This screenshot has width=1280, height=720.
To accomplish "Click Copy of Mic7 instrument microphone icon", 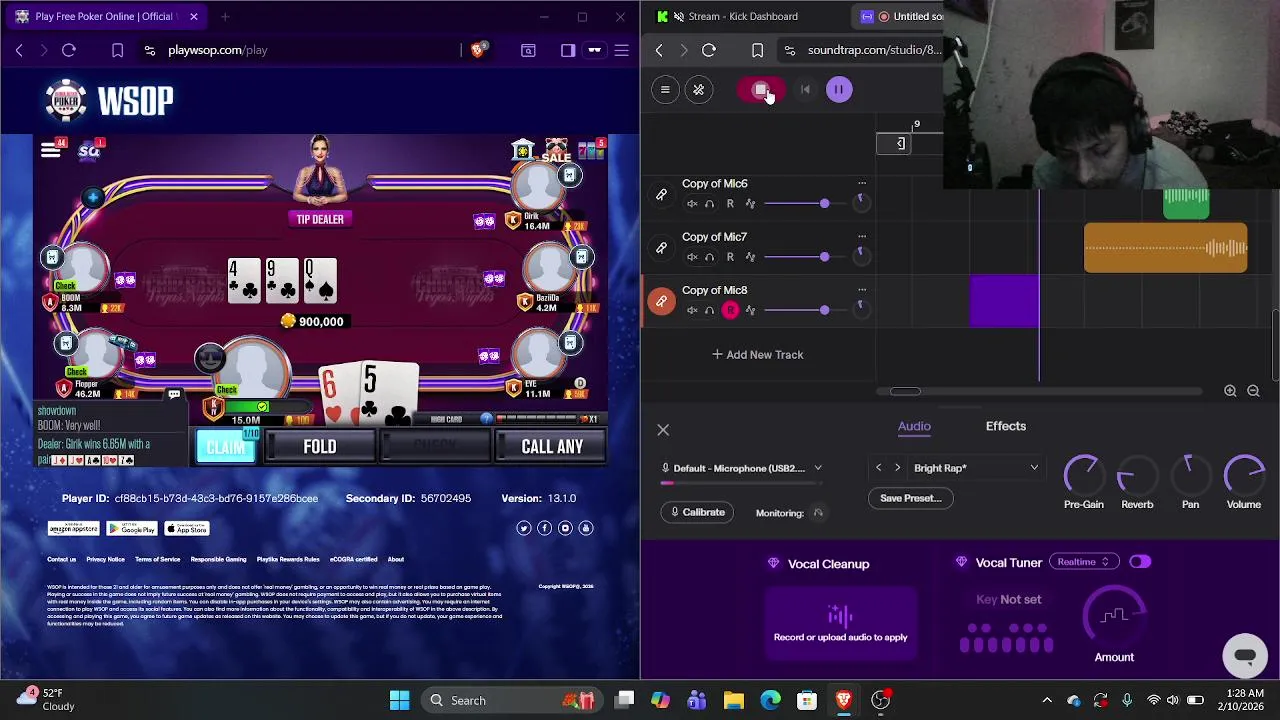I will point(661,248).
